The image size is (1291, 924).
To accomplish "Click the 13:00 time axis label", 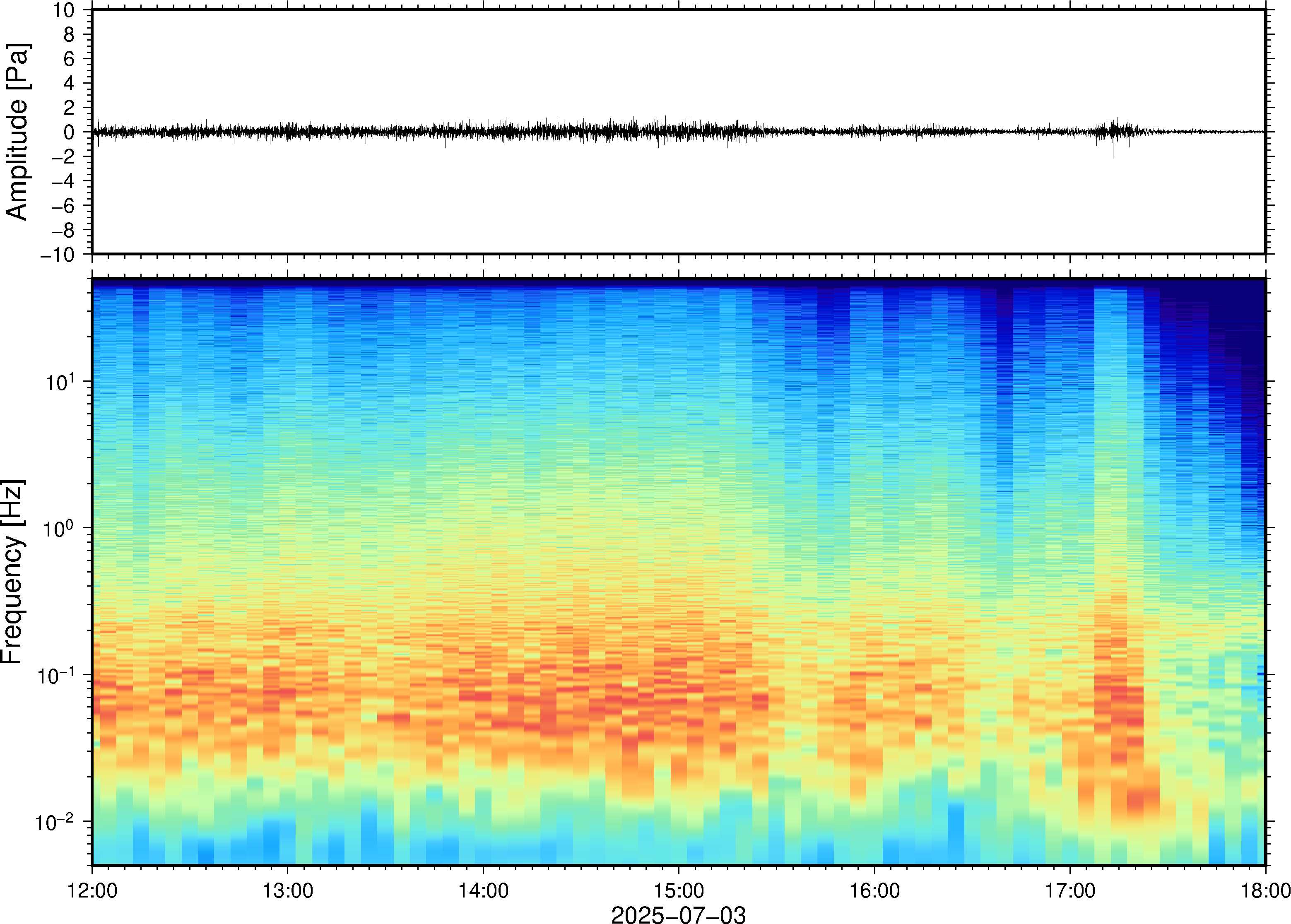I will tap(287, 890).
